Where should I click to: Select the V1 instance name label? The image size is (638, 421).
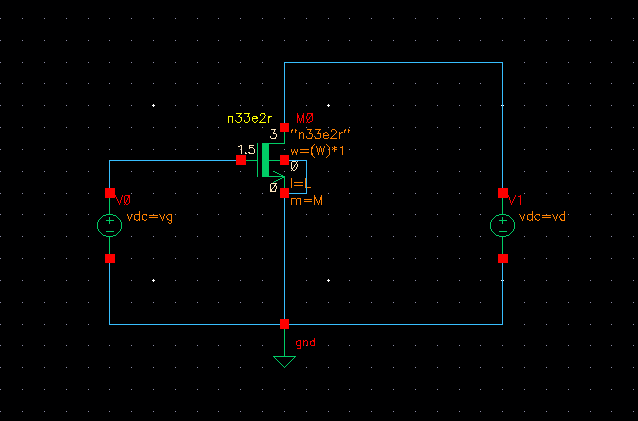[515, 200]
